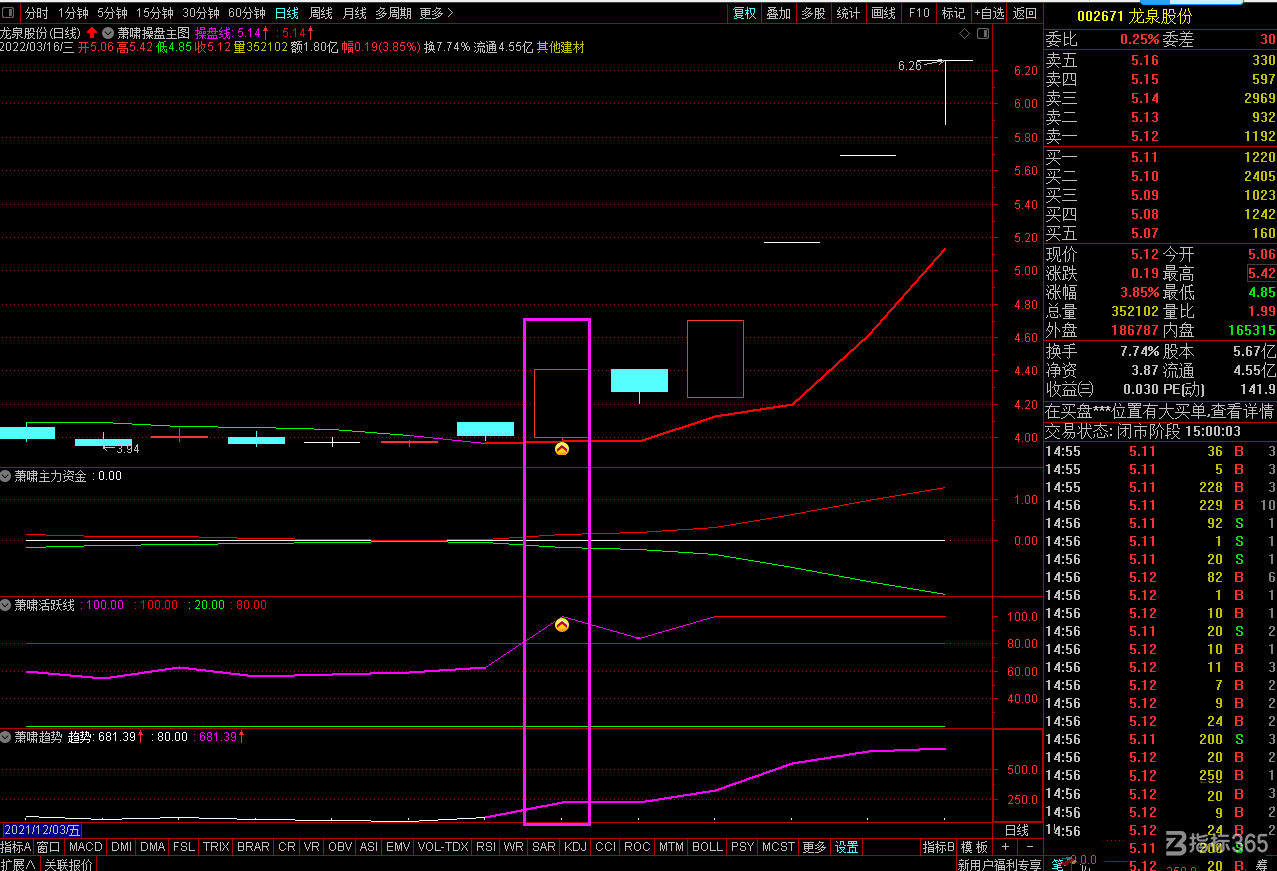The width and height of the screenshot is (1277, 871).
Task: Select the ASI indicator
Action: pos(369,847)
